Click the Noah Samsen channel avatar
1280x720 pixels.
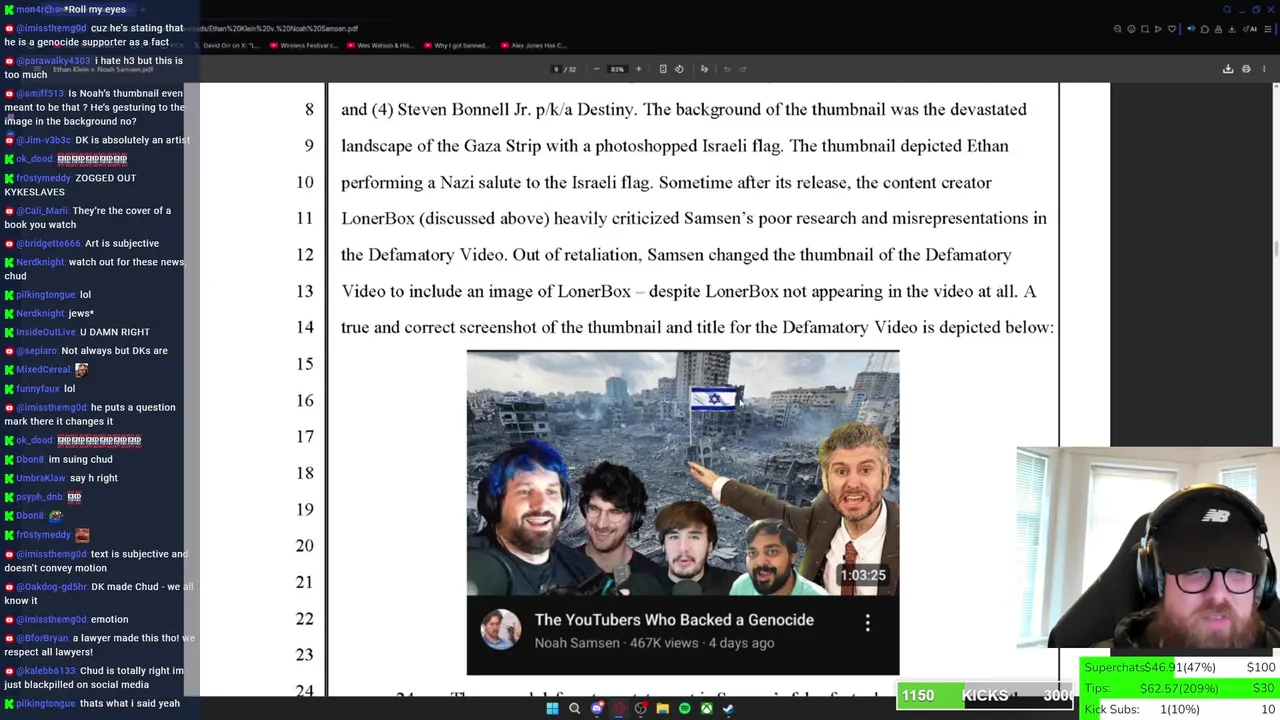coord(501,630)
